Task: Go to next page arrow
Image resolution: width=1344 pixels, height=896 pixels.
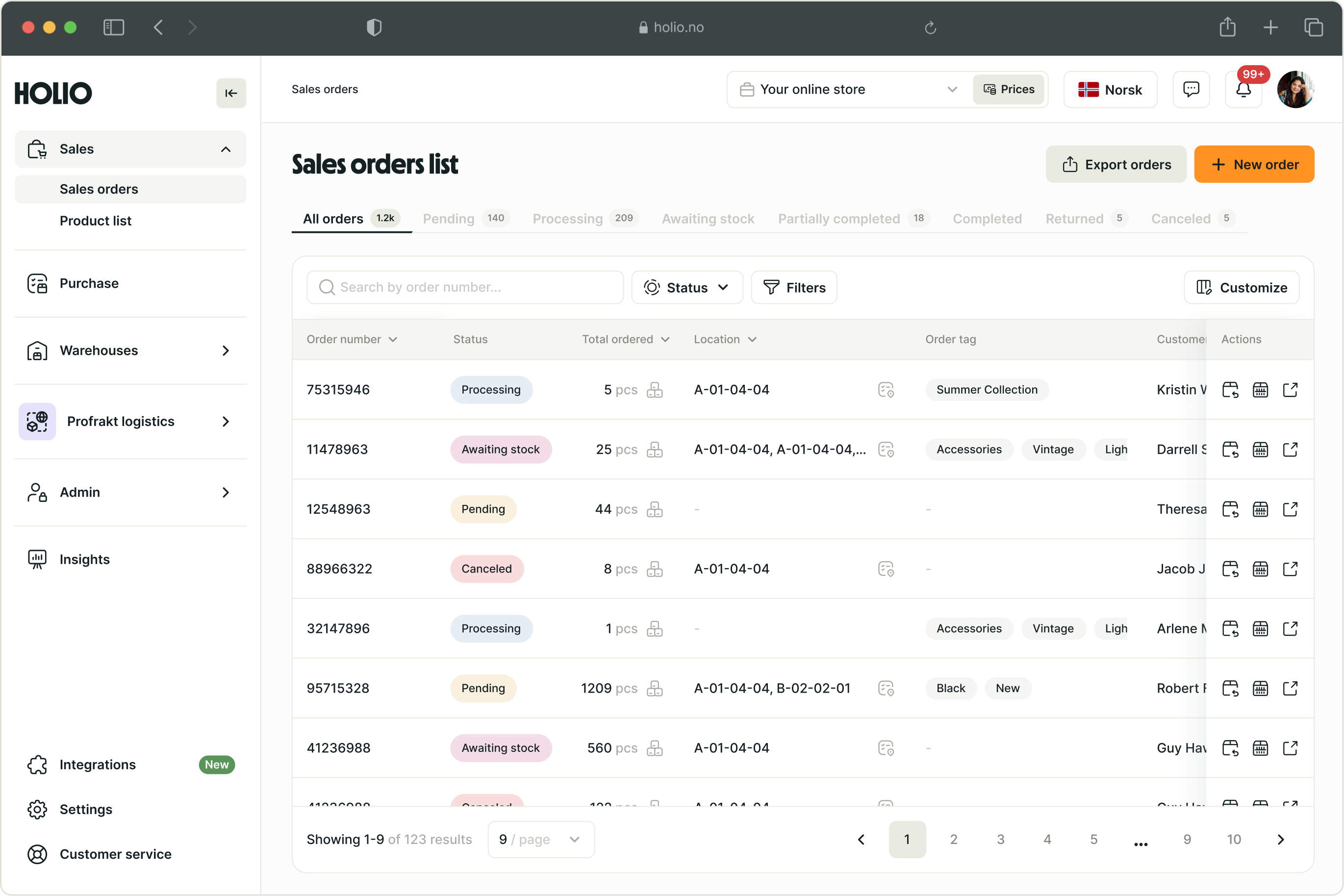Action: [x=1281, y=840]
